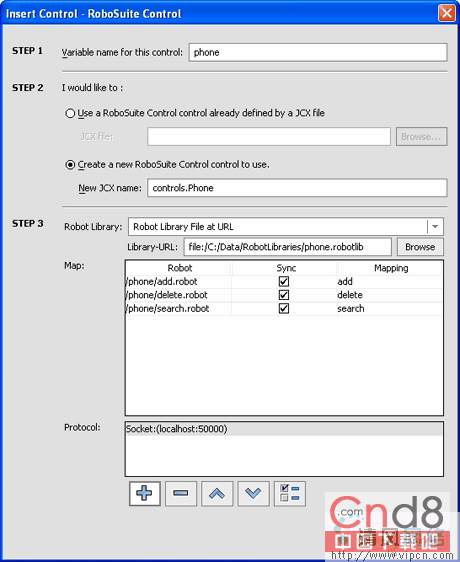Image resolution: width=460 pixels, height=562 pixels.
Task: Click the Sync column header
Action: click(286, 268)
